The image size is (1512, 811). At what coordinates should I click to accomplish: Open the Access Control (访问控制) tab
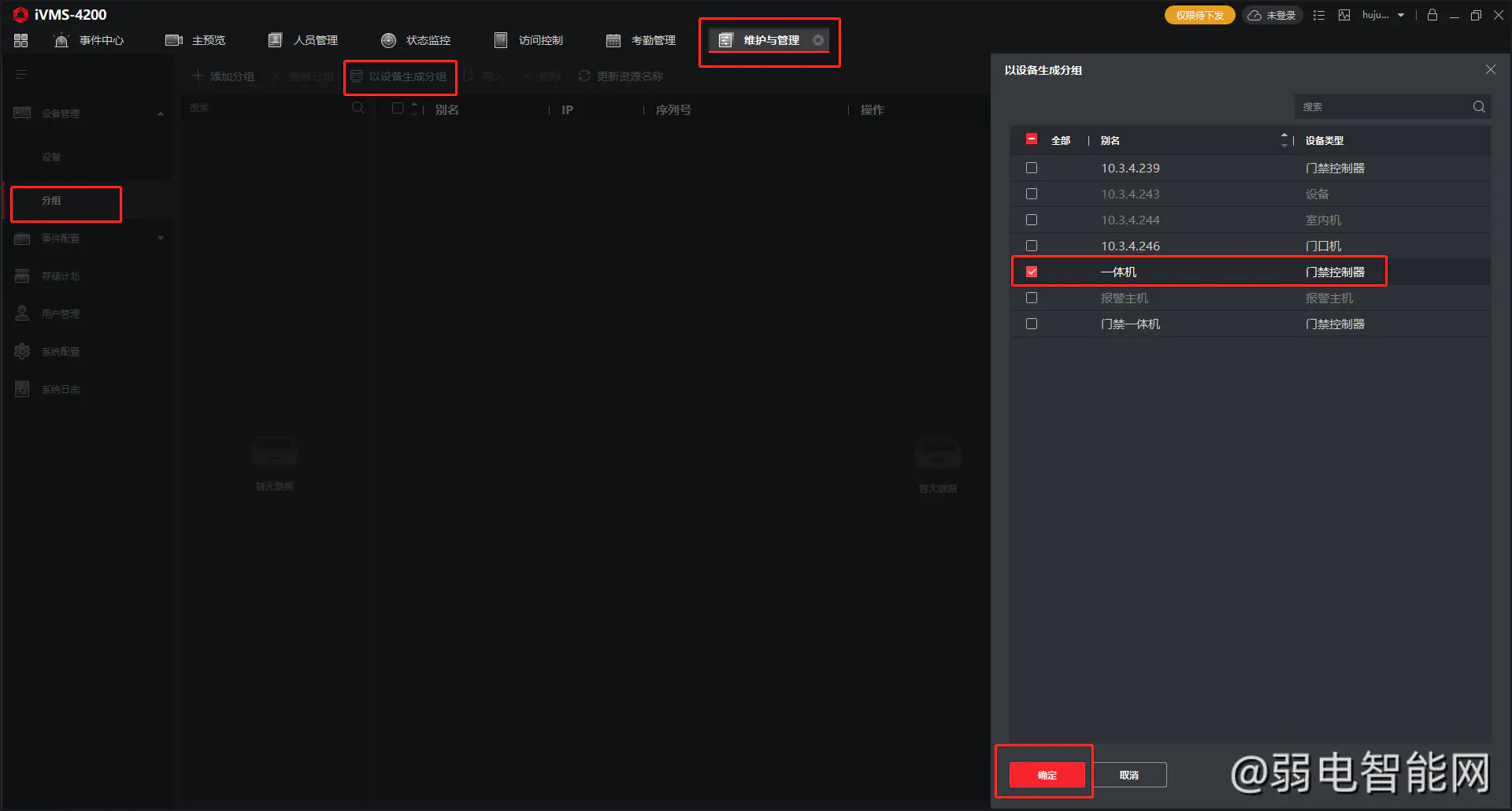(528, 40)
